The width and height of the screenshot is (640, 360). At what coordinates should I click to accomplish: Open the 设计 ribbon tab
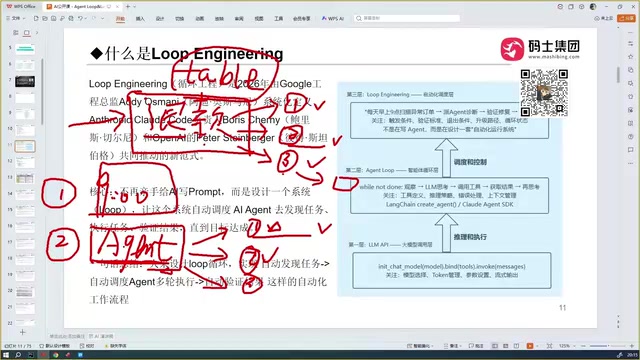point(160,19)
